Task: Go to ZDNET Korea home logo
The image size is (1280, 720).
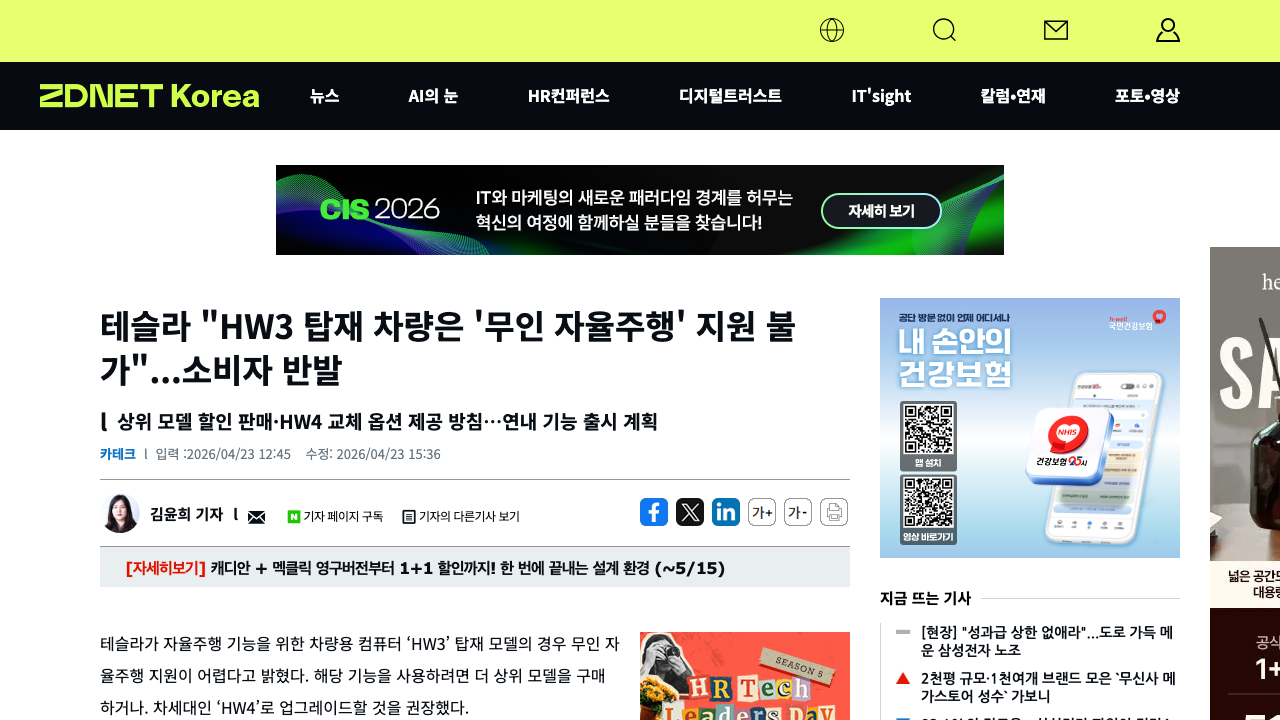Action: pos(149,96)
